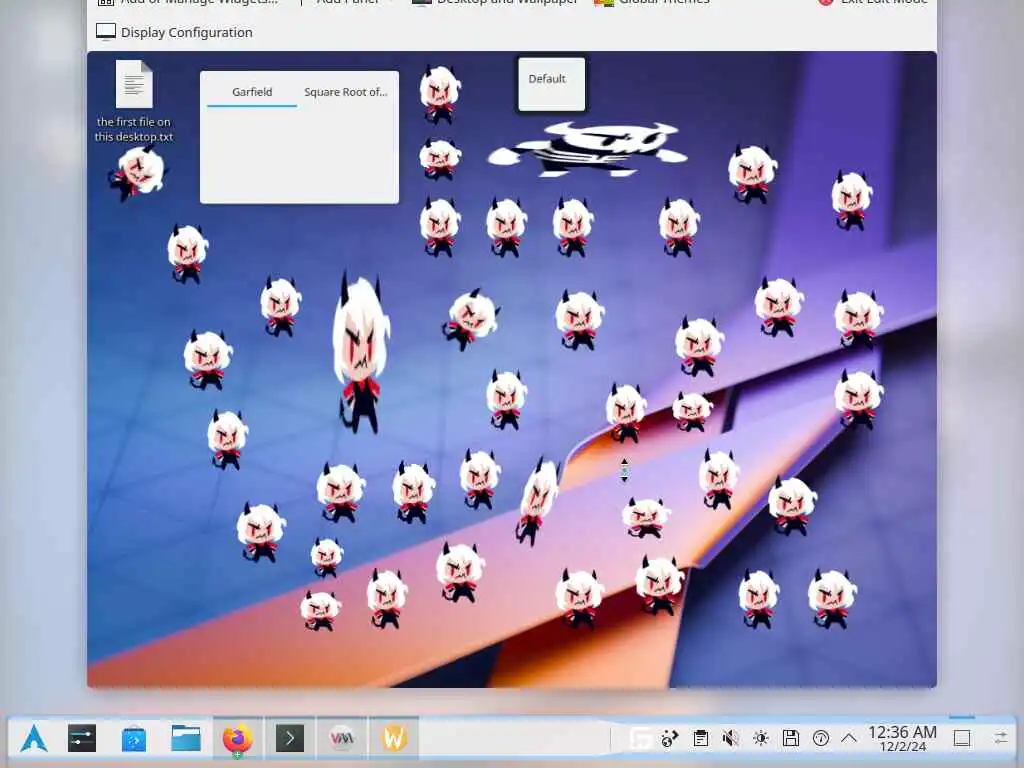
Task: Switch to the 'Square Root of...' tab
Action: (x=345, y=92)
